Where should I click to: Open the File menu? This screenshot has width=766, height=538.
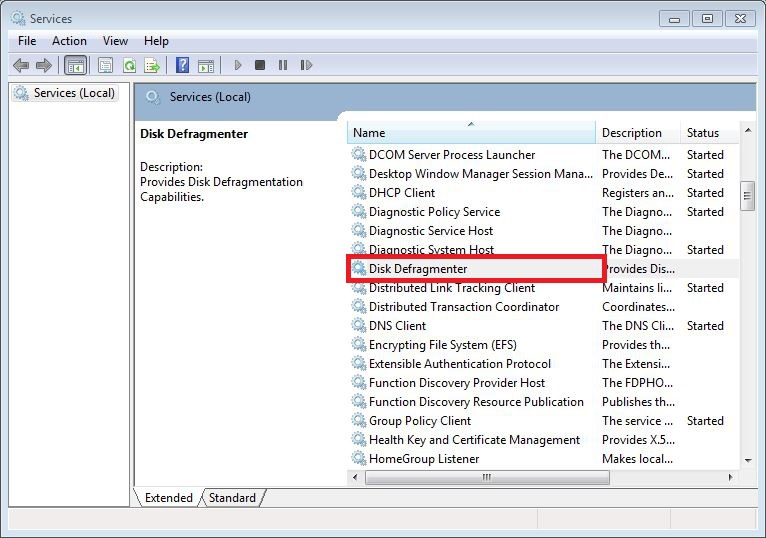[27, 41]
